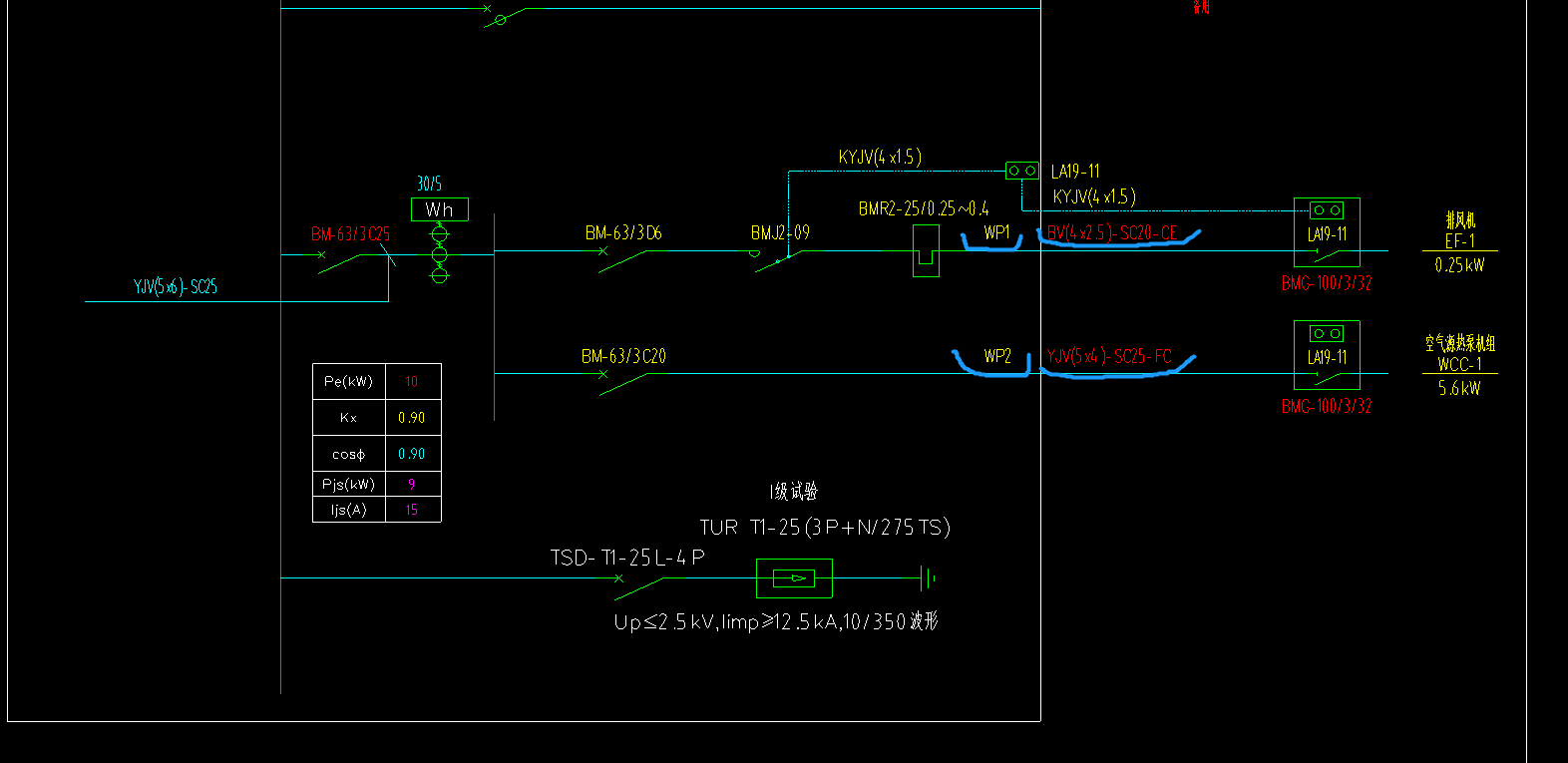Click the Pjs(kW) table cell
This screenshot has width=1568, height=763.
[x=348, y=484]
